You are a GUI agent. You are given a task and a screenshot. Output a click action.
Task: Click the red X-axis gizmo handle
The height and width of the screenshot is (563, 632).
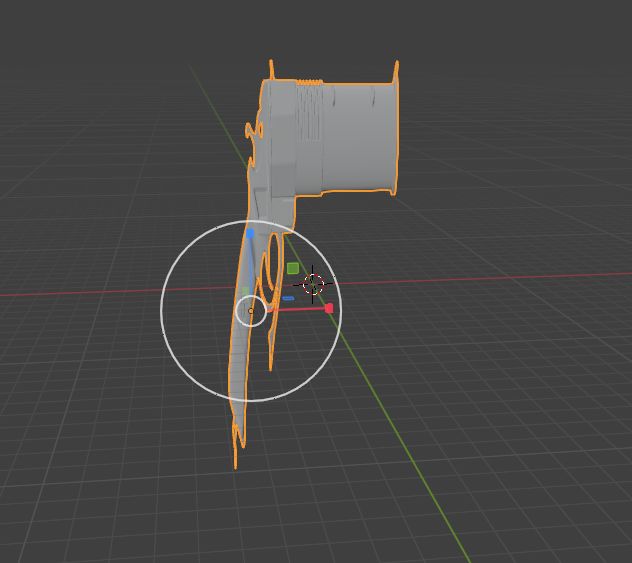(x=329, y=308)
